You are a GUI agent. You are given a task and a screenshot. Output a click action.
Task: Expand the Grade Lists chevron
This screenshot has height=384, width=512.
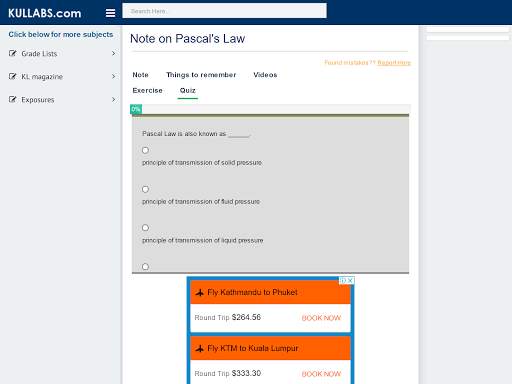coord(114,53)
